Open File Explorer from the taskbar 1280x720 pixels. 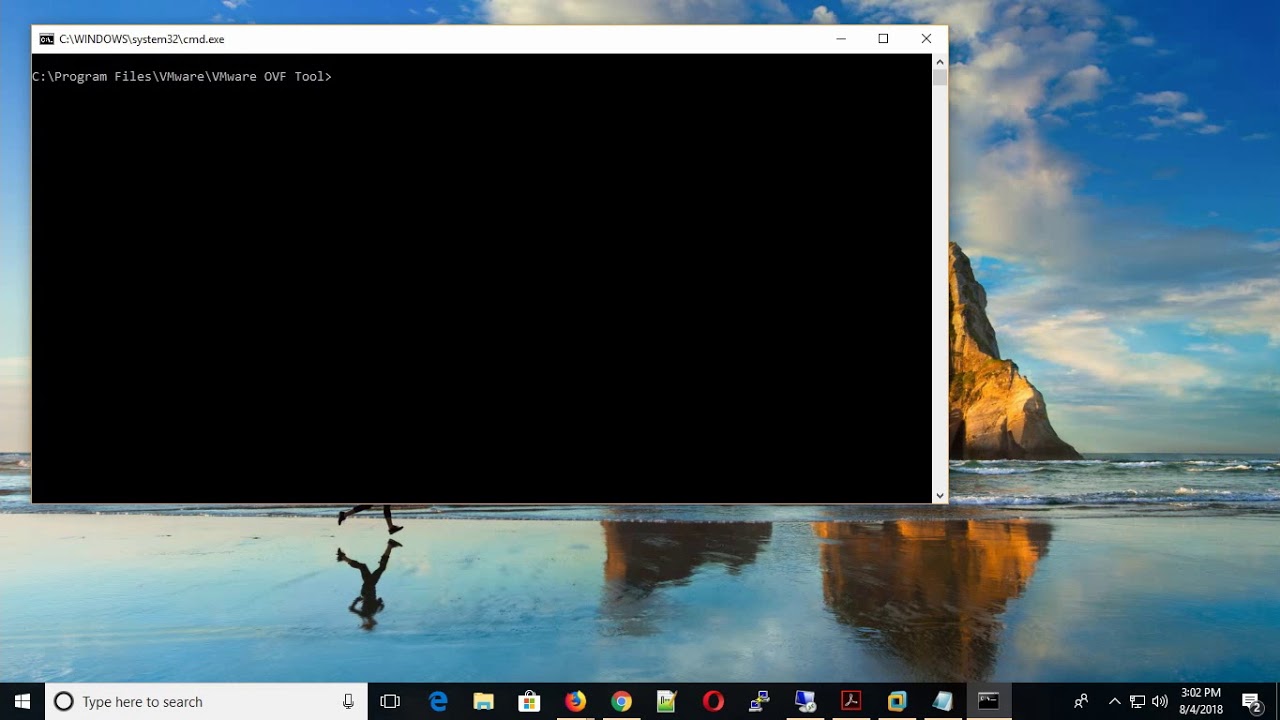484,701
